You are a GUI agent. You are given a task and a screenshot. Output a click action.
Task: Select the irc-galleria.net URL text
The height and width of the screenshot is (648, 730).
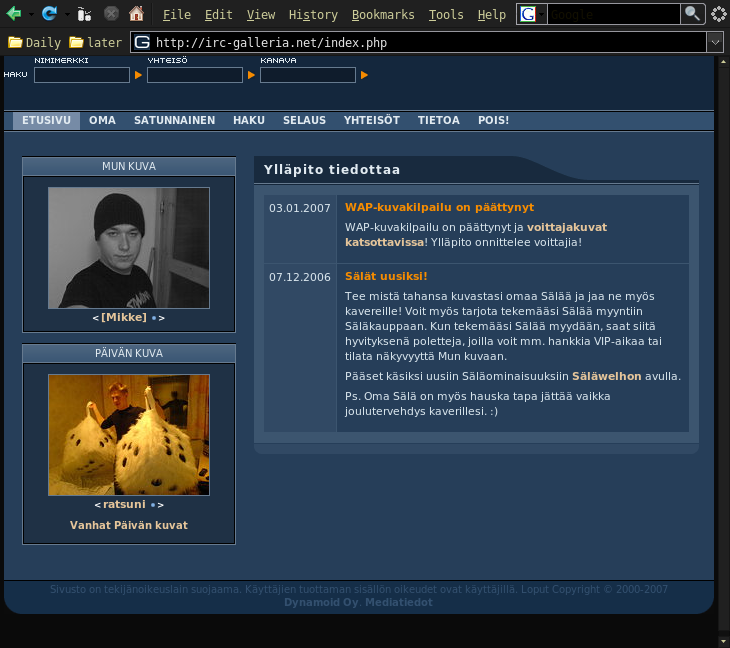pyautogui.click(x=271, y=43)
